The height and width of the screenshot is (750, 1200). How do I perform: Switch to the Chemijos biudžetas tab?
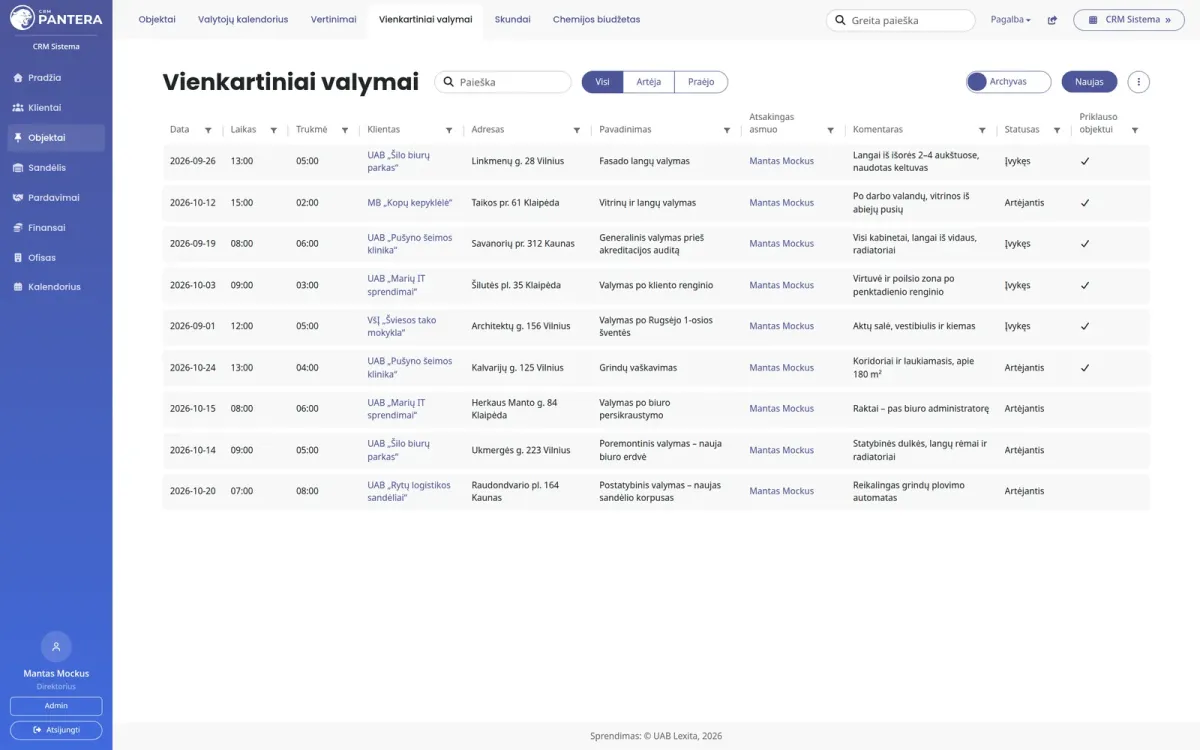tap(596, 19)
